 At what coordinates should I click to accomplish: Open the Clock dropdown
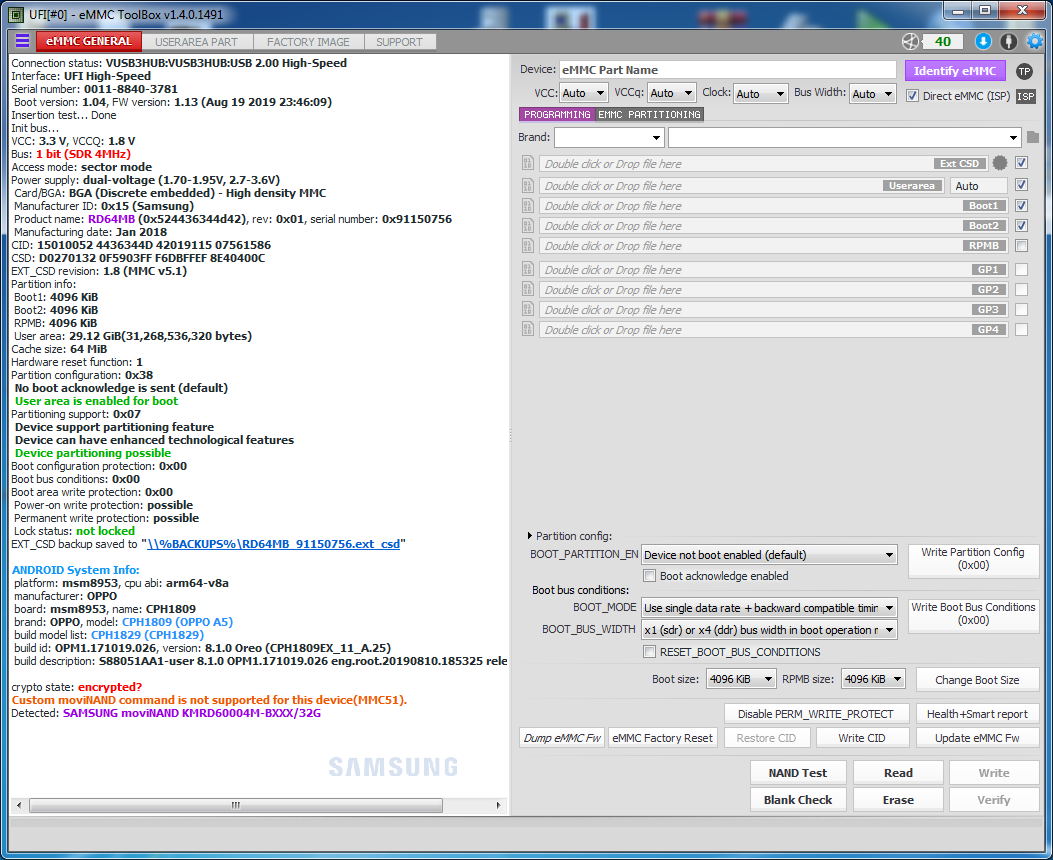[760, 93]
